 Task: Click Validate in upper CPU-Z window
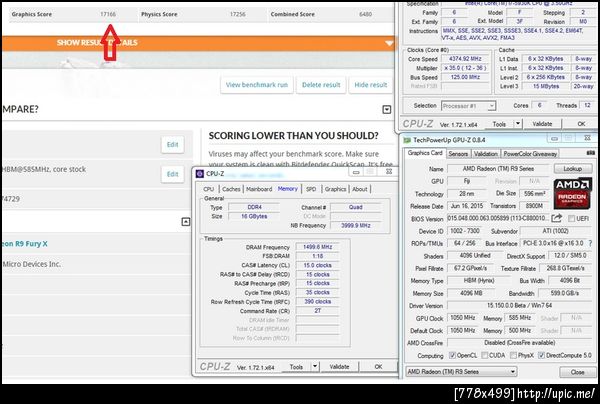click(542, 124)
